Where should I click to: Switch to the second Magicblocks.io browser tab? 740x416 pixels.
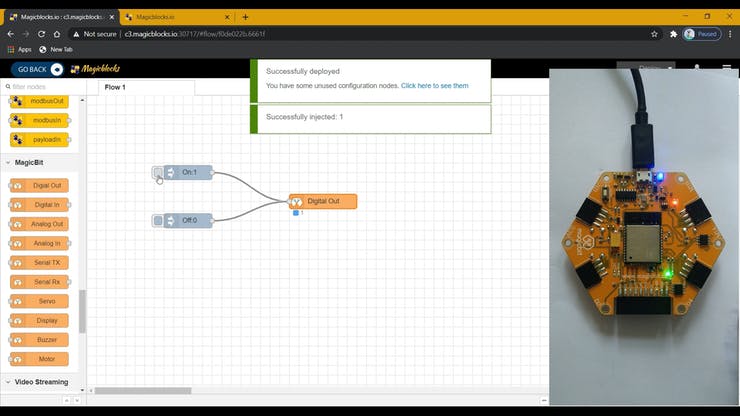pyautogui.click(x=176, y=17)
